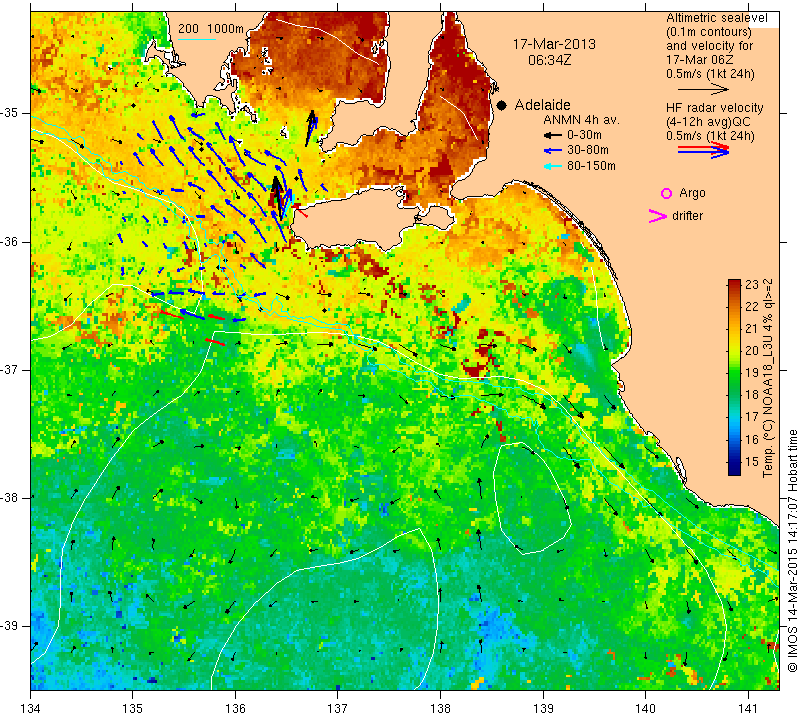This screenshot has height=720, width=800.
Task: Click the Altimetric sealevel legend heading
Action: tap(716, 18)
